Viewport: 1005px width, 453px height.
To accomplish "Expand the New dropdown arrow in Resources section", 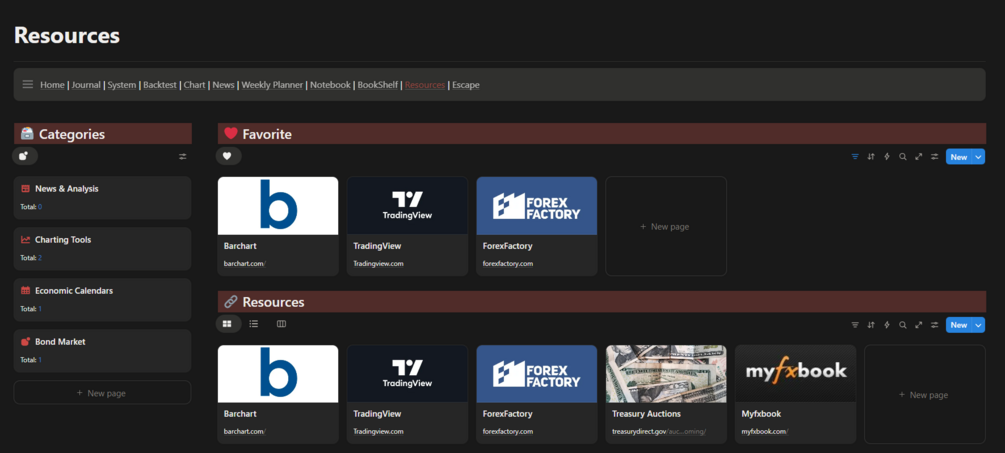I will [x=978, y=325].
